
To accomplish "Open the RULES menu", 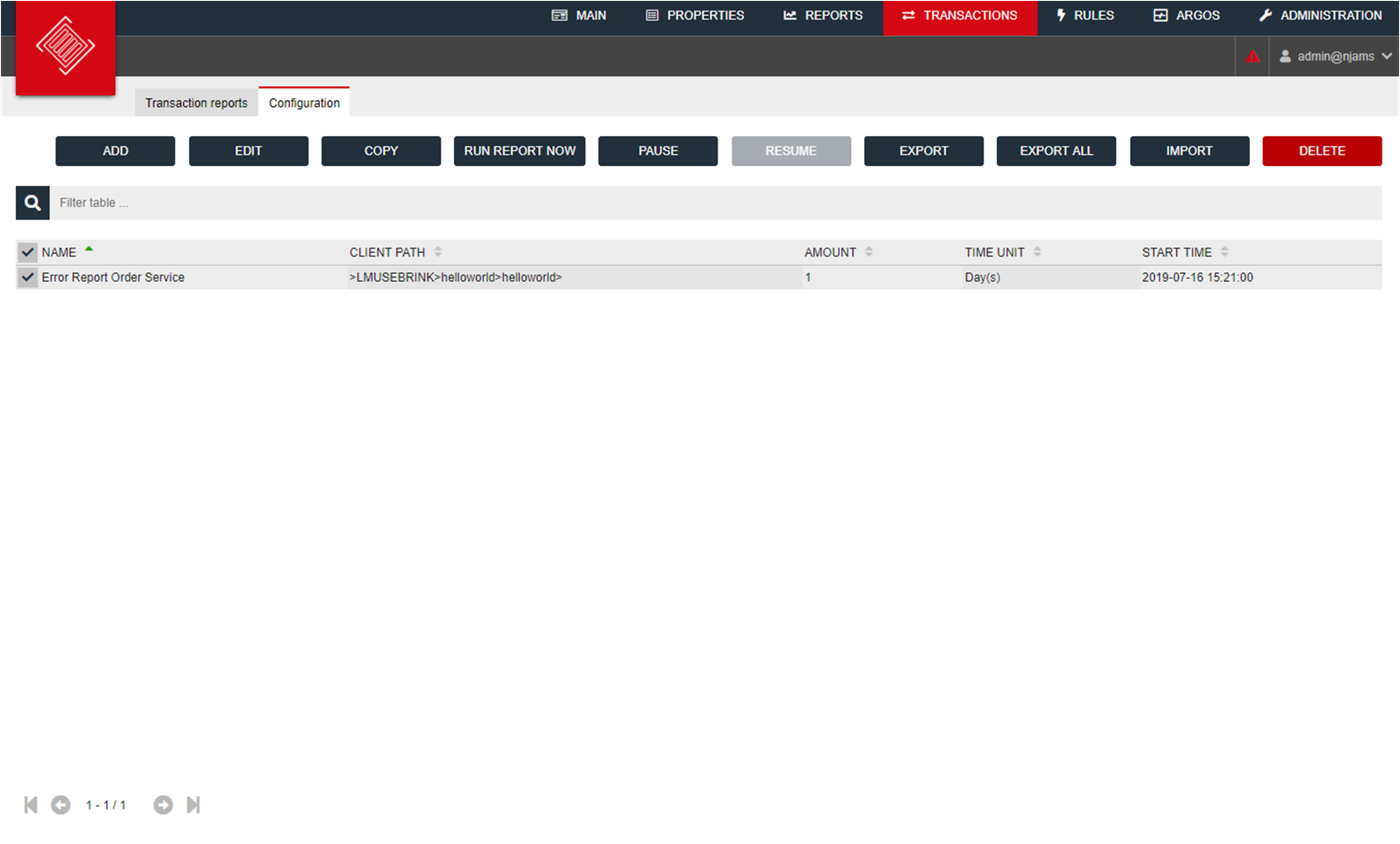I will 1086,16.
